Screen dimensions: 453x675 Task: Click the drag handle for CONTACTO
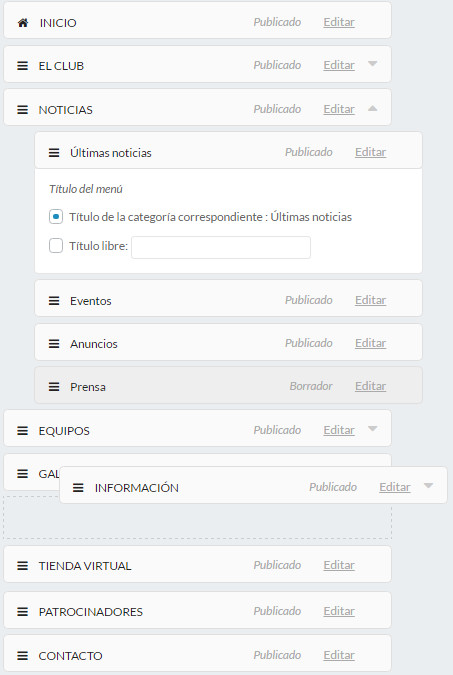coord(22,656)
